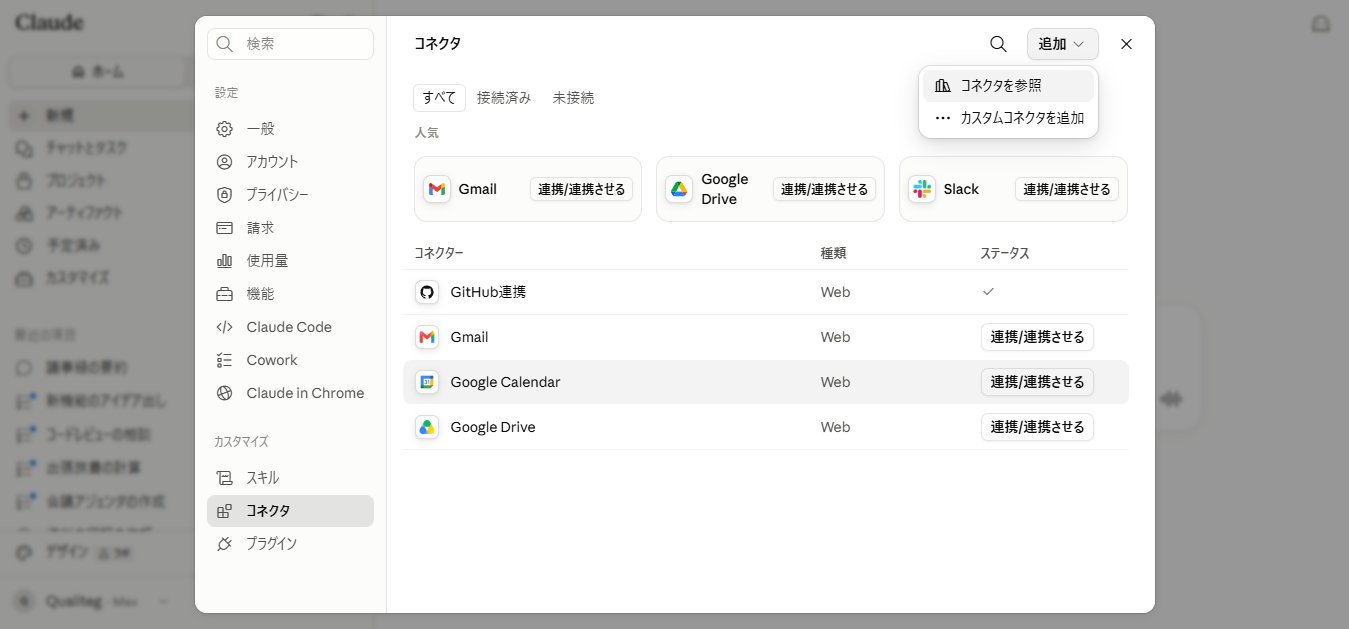Connect Google Drive in the list row
Viewport: 1349px width, 629px height.
[1037, 427]
